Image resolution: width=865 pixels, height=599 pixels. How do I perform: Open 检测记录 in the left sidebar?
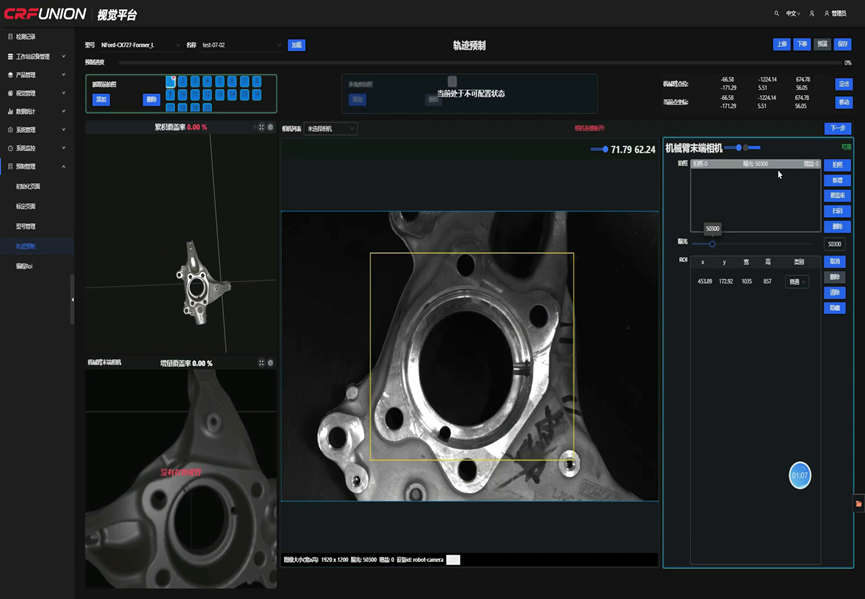click(x=26, y=37)
